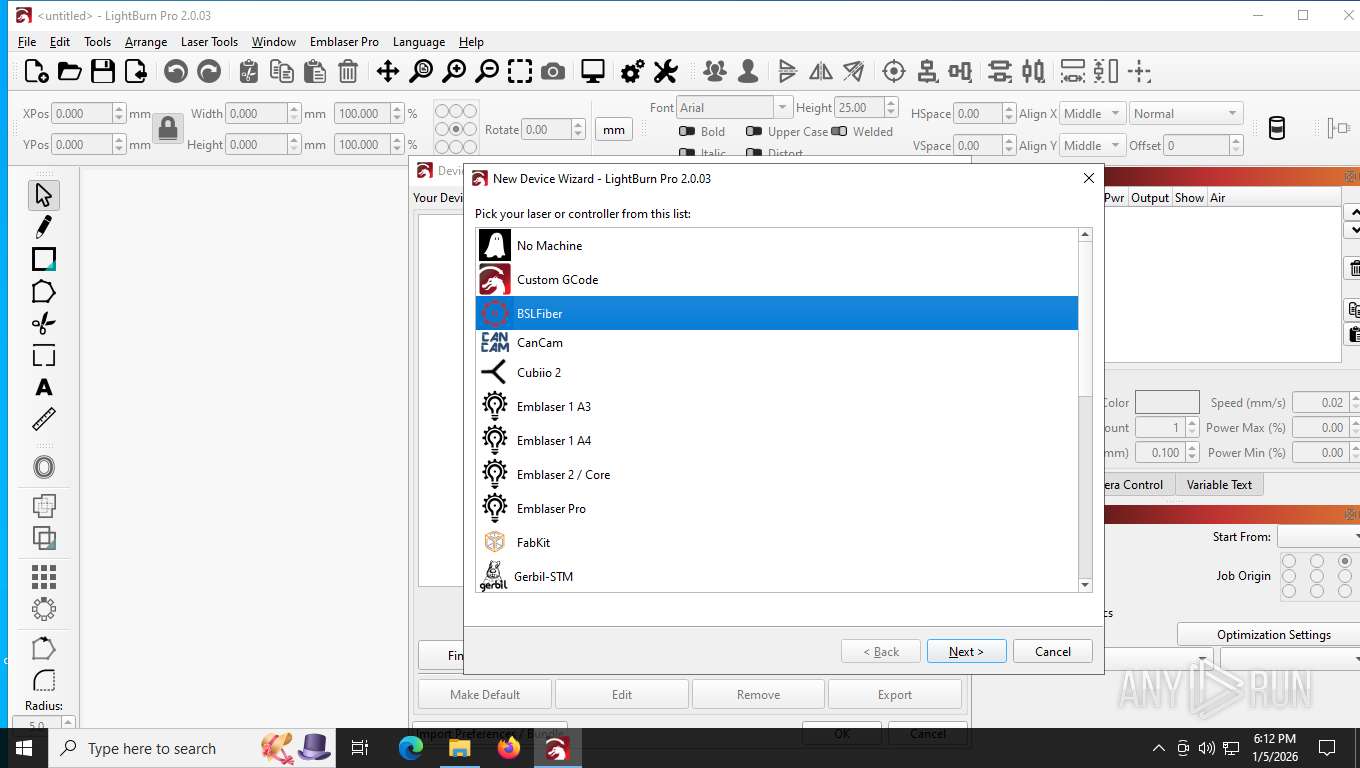Open Device Settings wrench-screwdriver icon
Screen dimensions: 1360x768
pos(666,71)
